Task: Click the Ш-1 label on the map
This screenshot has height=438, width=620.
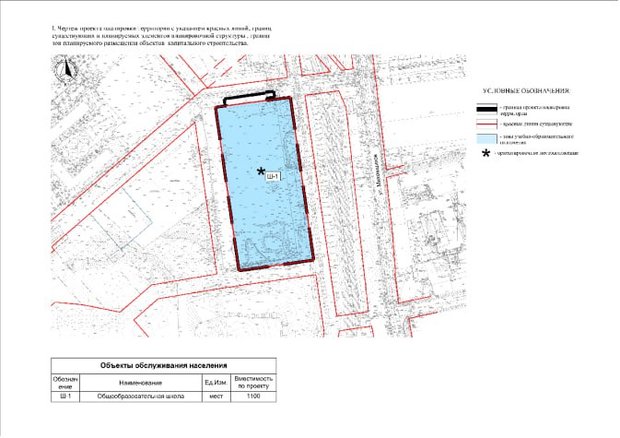Action: pyautogui.click(x=271, y=177)
